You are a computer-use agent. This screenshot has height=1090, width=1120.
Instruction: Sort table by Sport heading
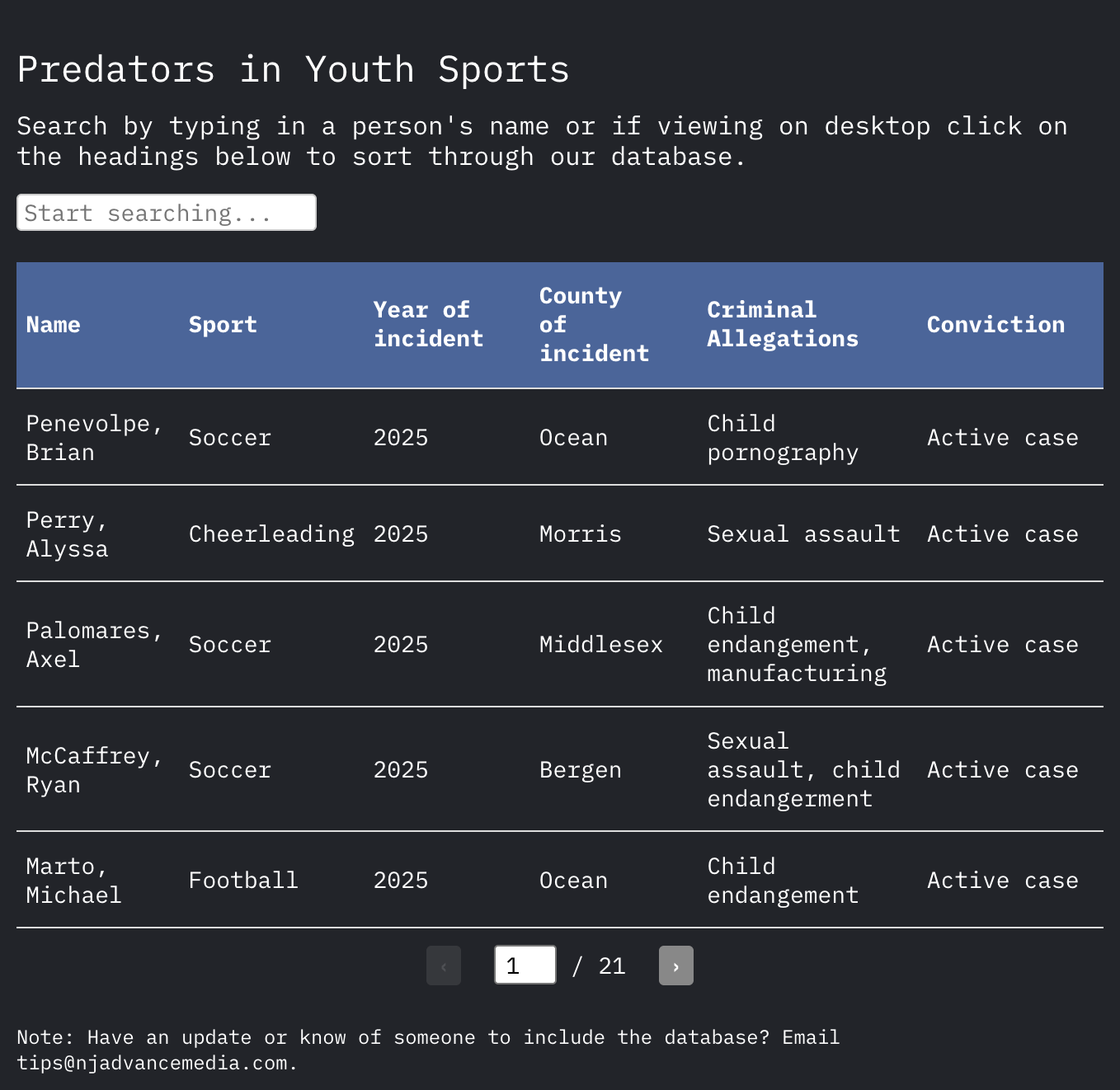pyautogui.click(x=223, y=325)
